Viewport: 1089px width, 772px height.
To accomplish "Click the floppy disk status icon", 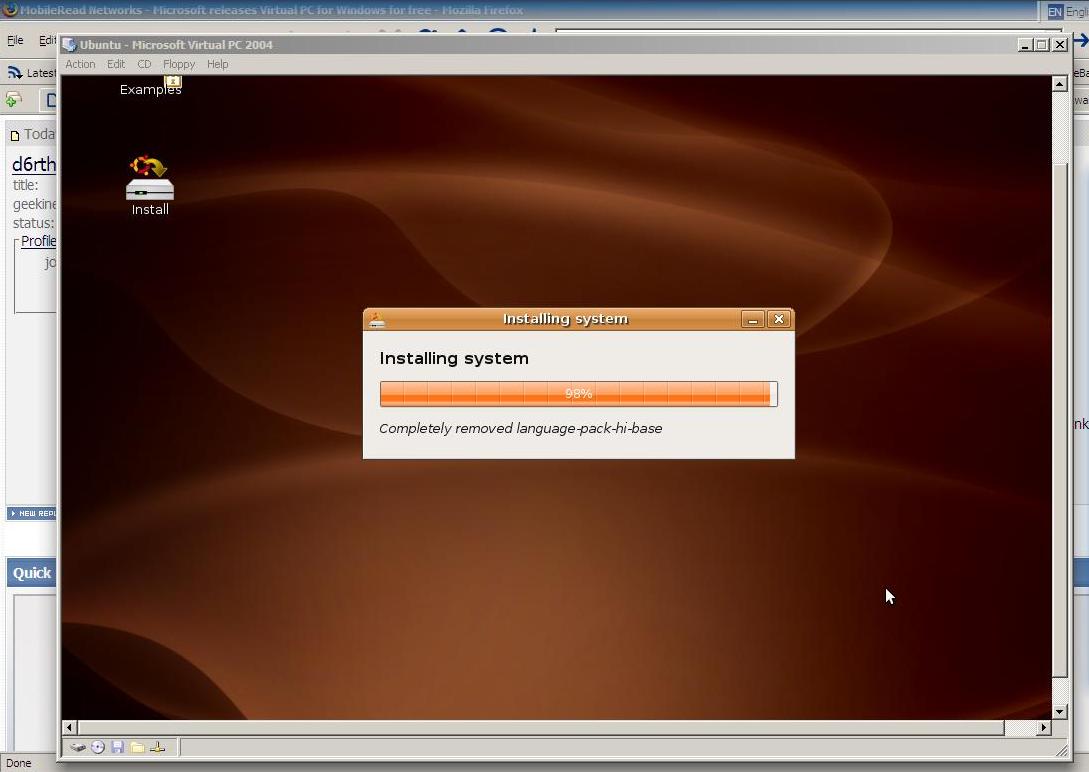I will pyautogui.click(x=117, y=748).
